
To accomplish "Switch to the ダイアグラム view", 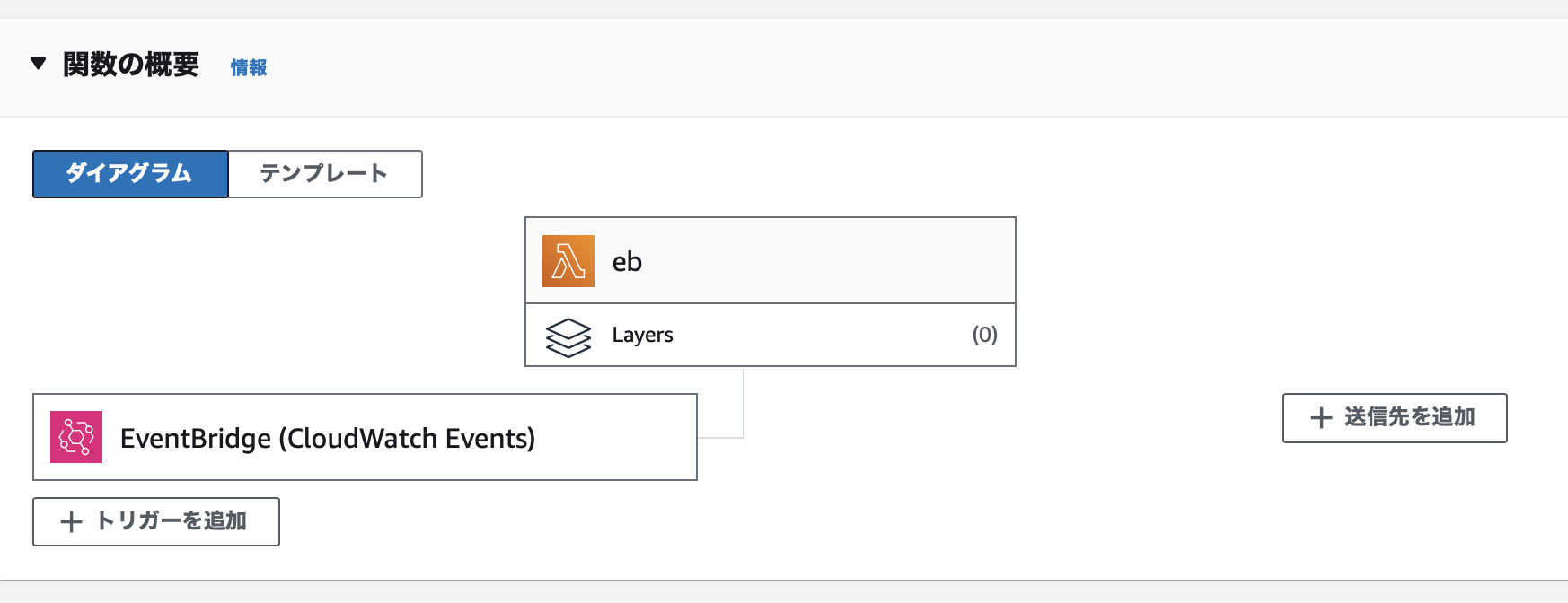I will point(130,173).
